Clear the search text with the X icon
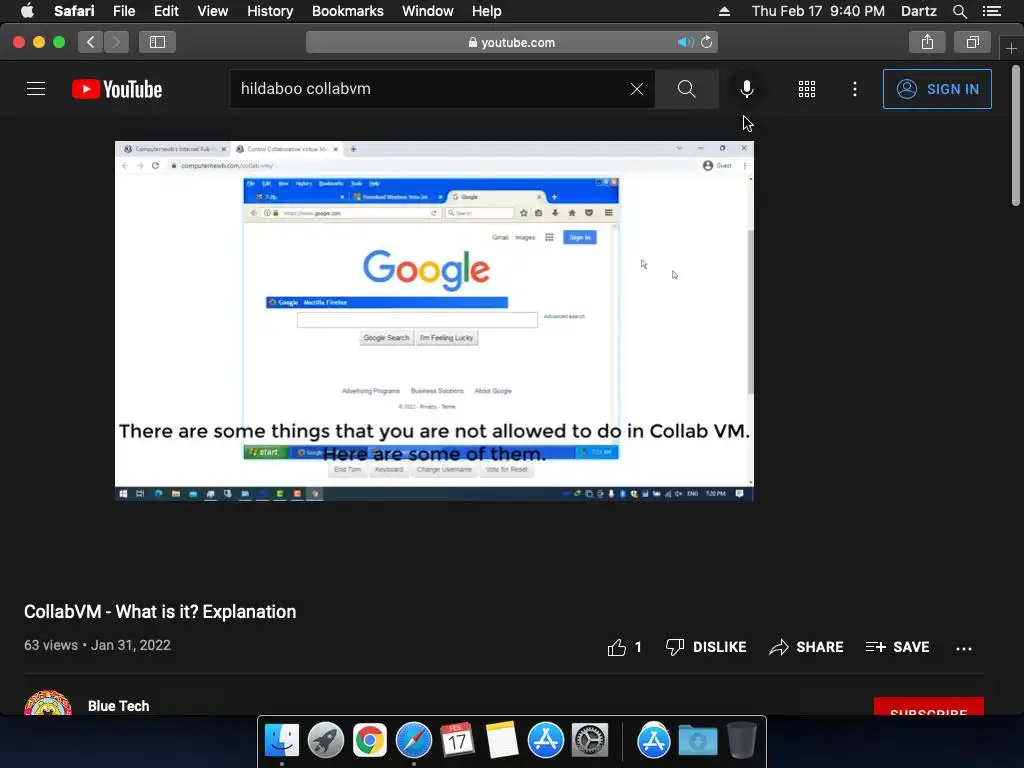The width and height of the screenshot is (1024, 768). click(x=637, y=89)
